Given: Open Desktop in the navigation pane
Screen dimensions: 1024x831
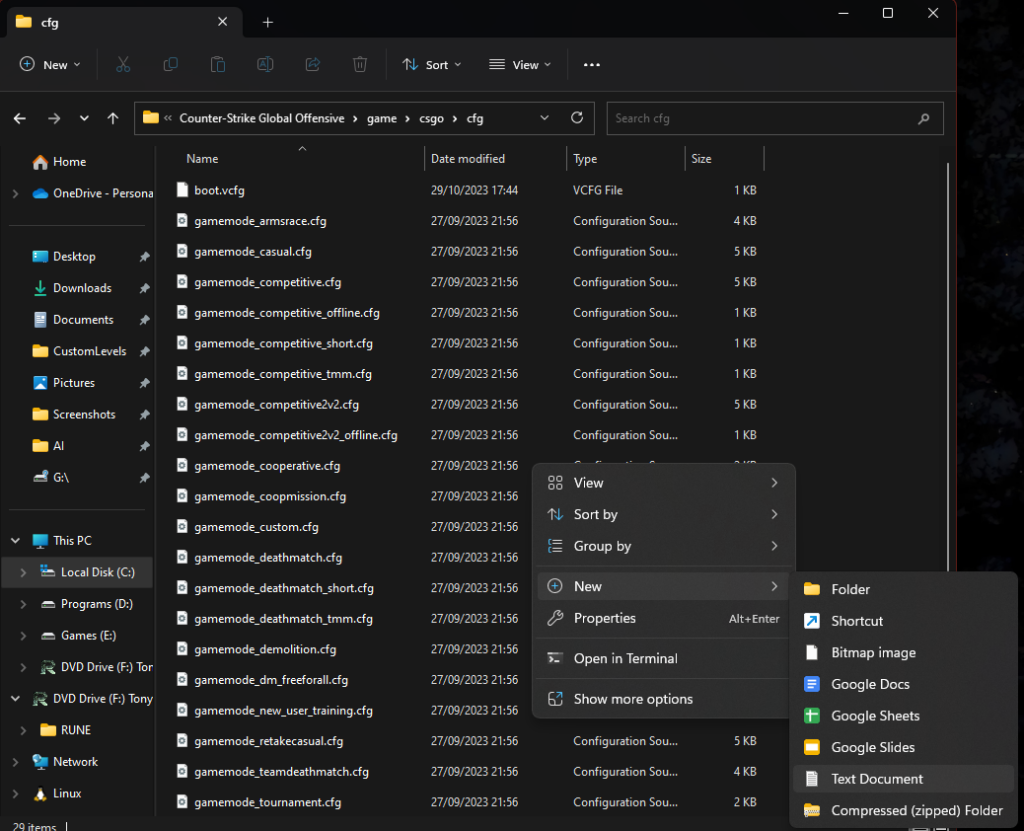Looking at the screenshot, I should pos(74,257).
